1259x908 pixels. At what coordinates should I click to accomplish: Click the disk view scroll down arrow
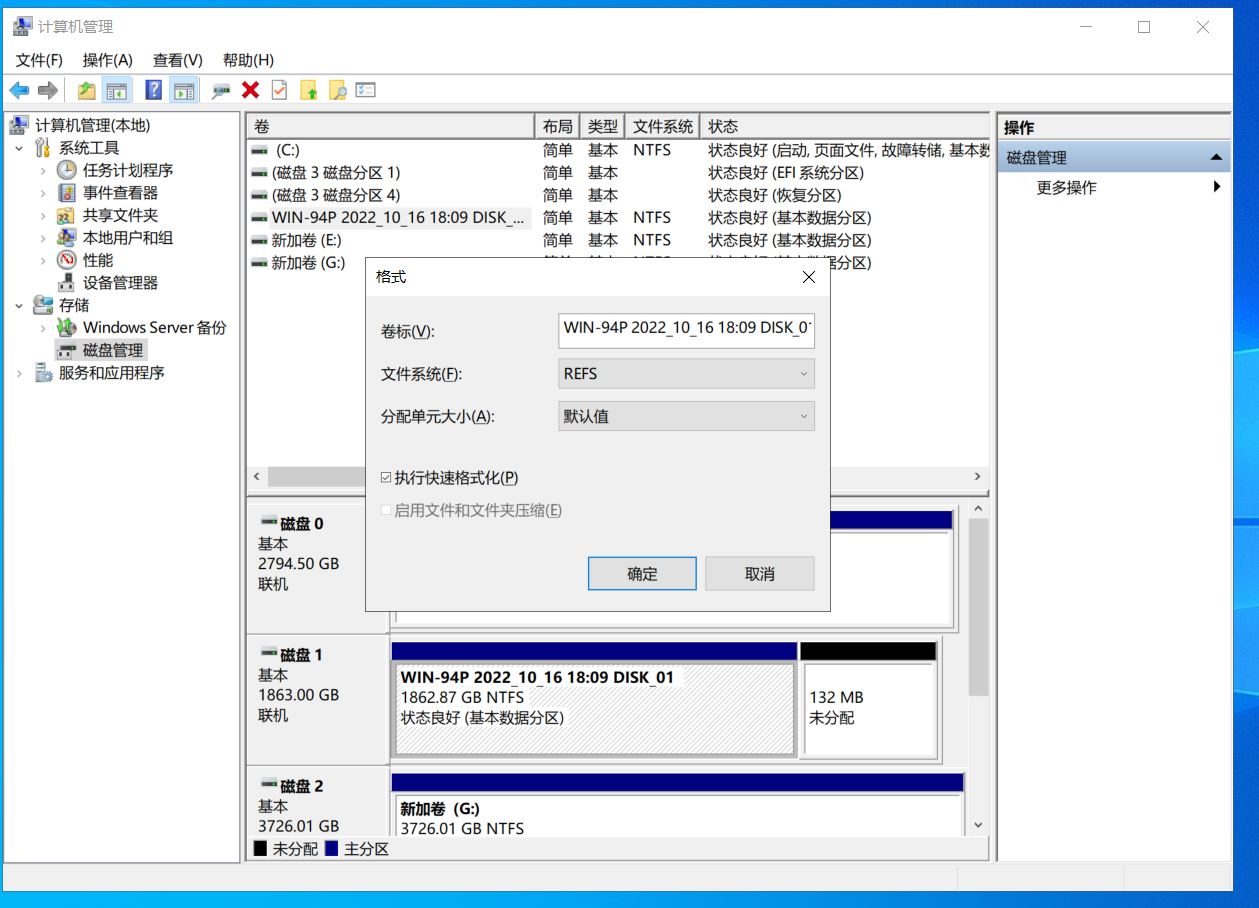pyautogui.click(x=979, y=825)
